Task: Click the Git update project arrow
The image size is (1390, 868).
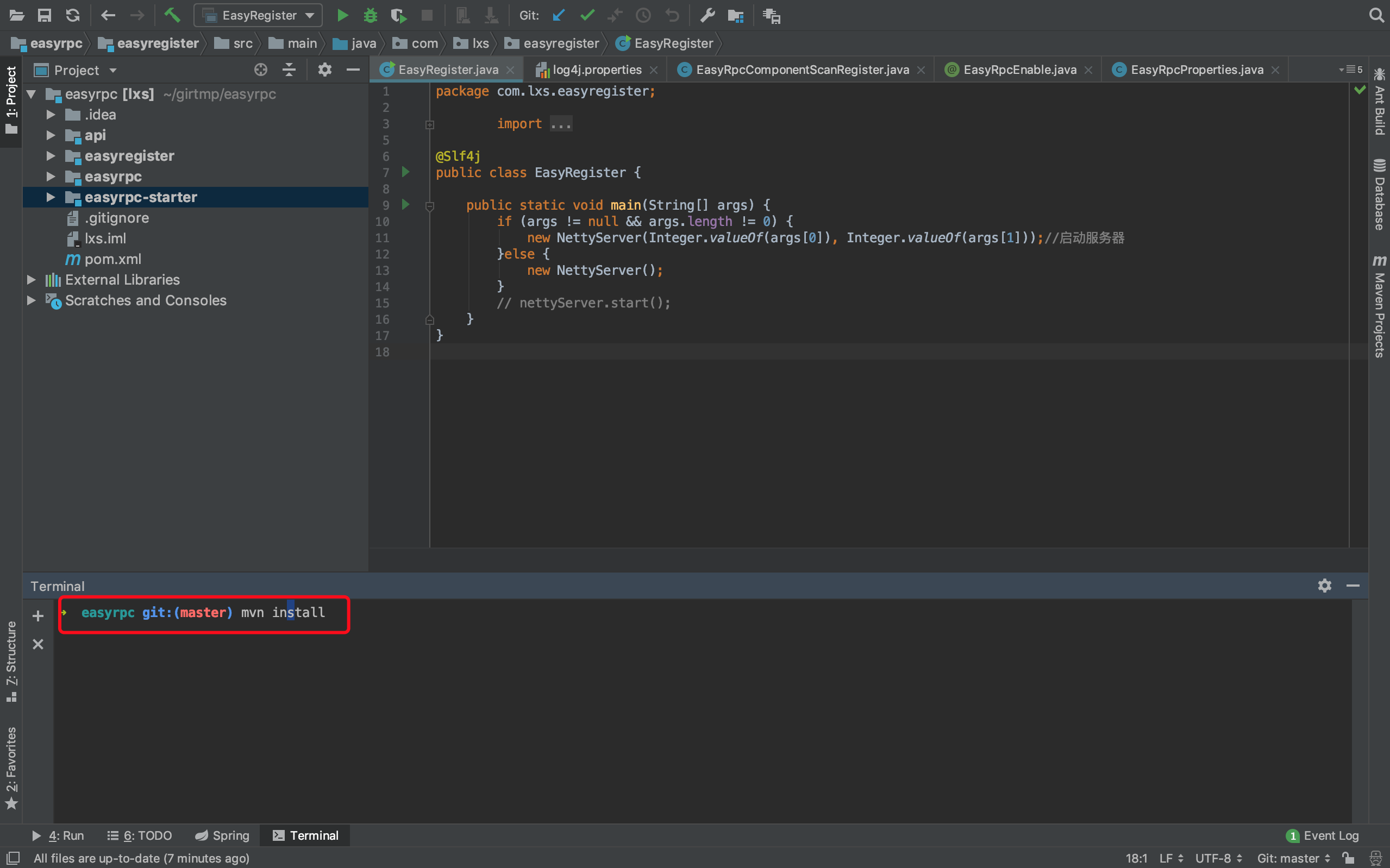Action: 558,16
